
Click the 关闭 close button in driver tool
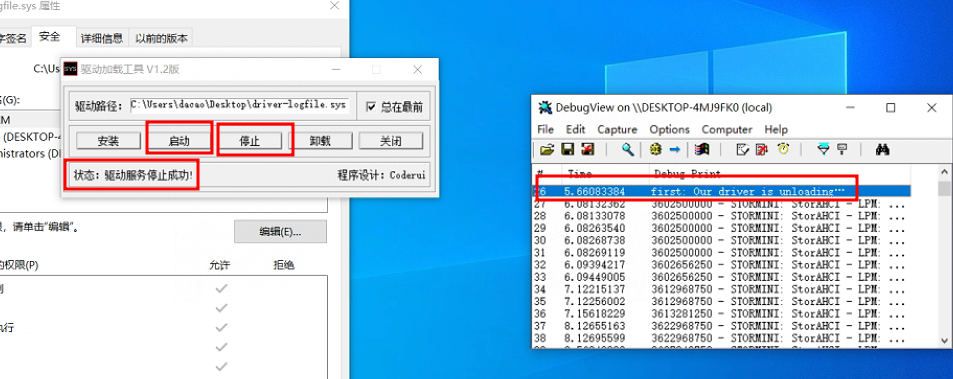click(x=391, y=141)
